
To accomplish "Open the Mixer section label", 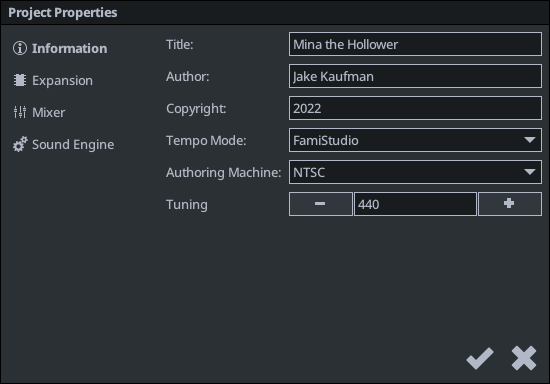I will [x=48, y=113].
